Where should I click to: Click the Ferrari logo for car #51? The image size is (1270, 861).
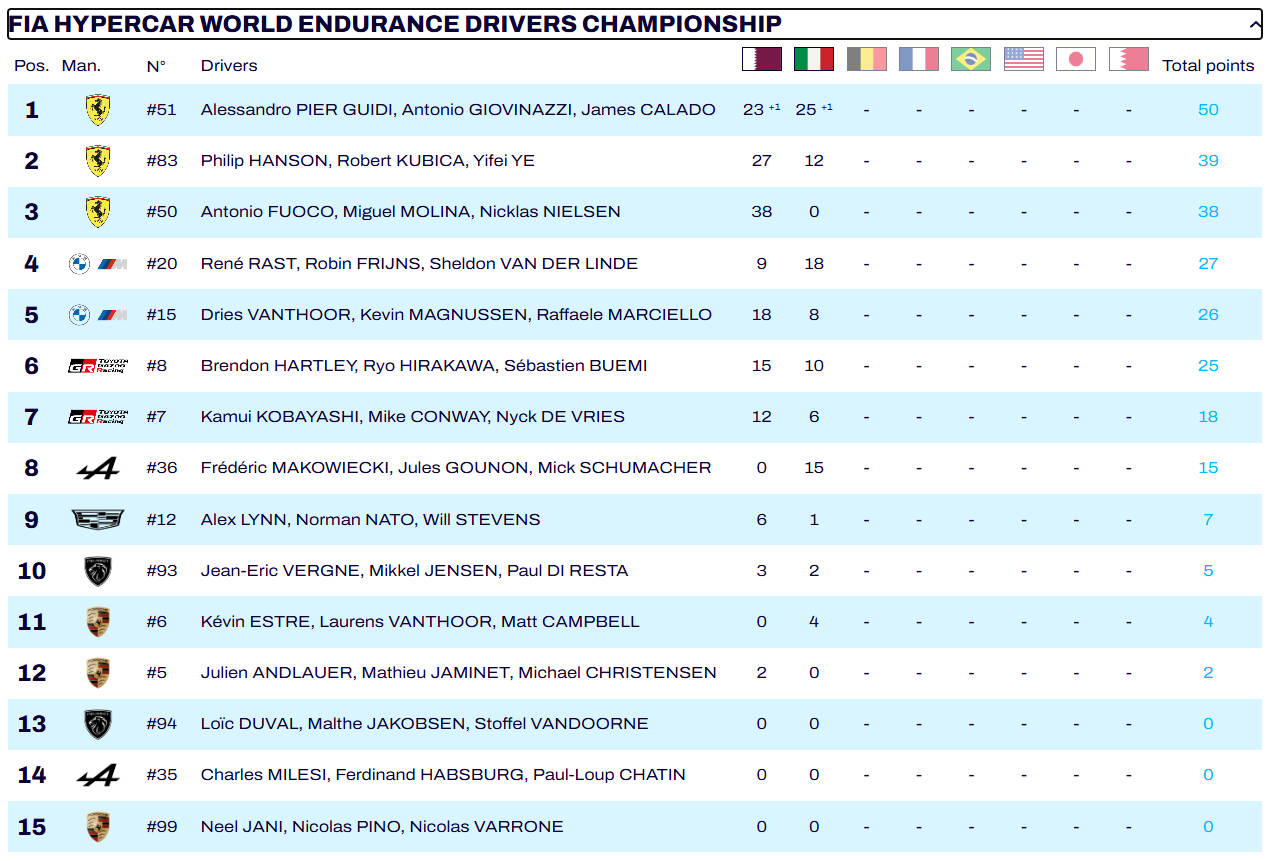pos(97,110)
